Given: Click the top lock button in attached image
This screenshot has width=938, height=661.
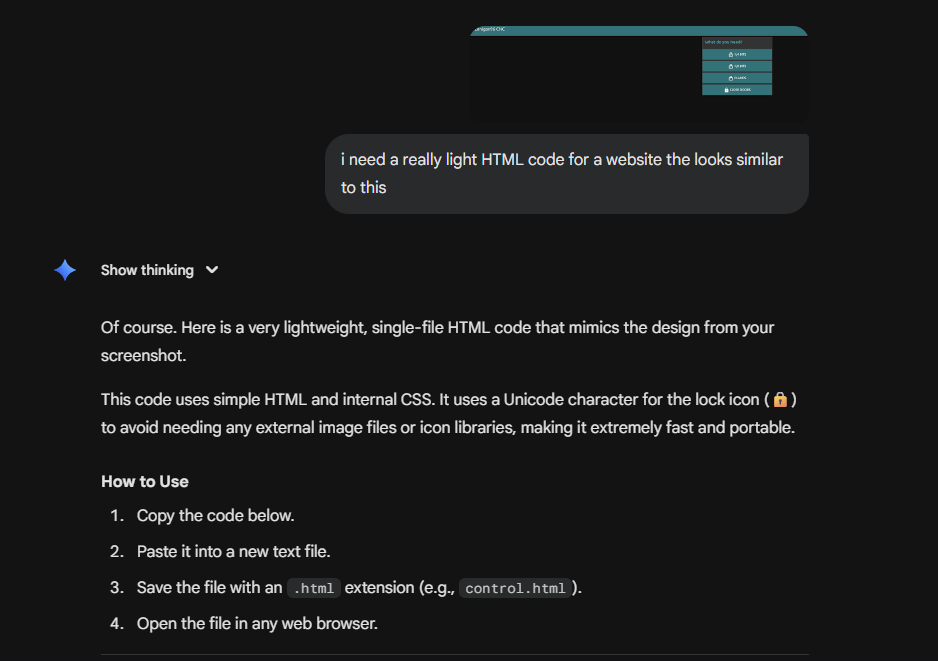Looking at the screenshot, I should [737, 54].
